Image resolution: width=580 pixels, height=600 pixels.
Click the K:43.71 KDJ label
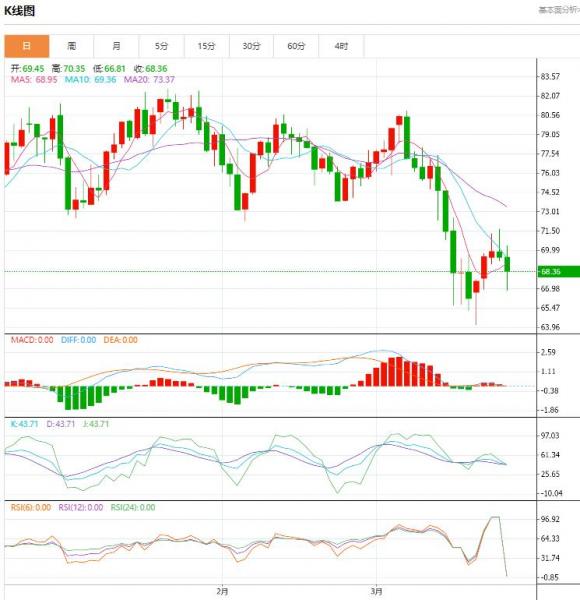(x=24, y=424)
